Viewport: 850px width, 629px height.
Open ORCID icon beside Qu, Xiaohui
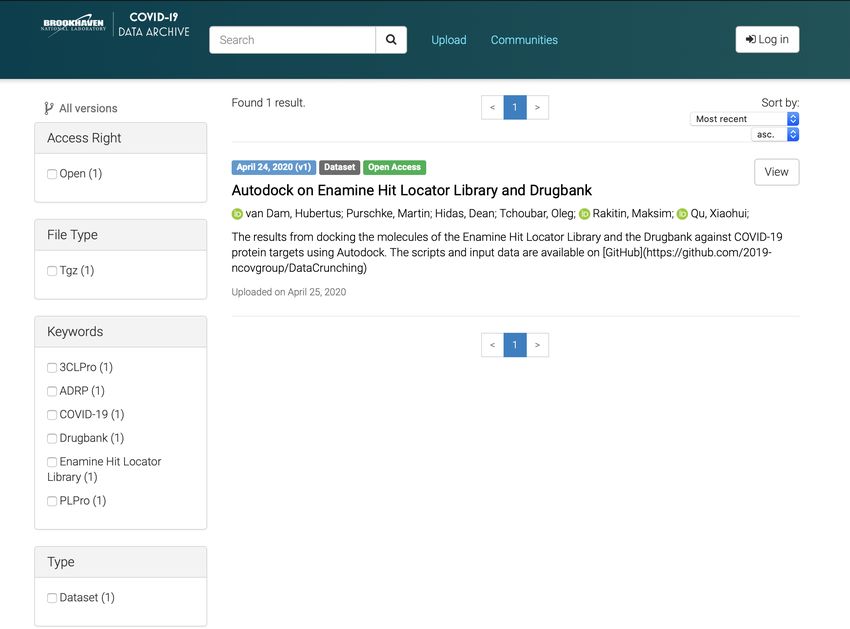pos(682,214)
